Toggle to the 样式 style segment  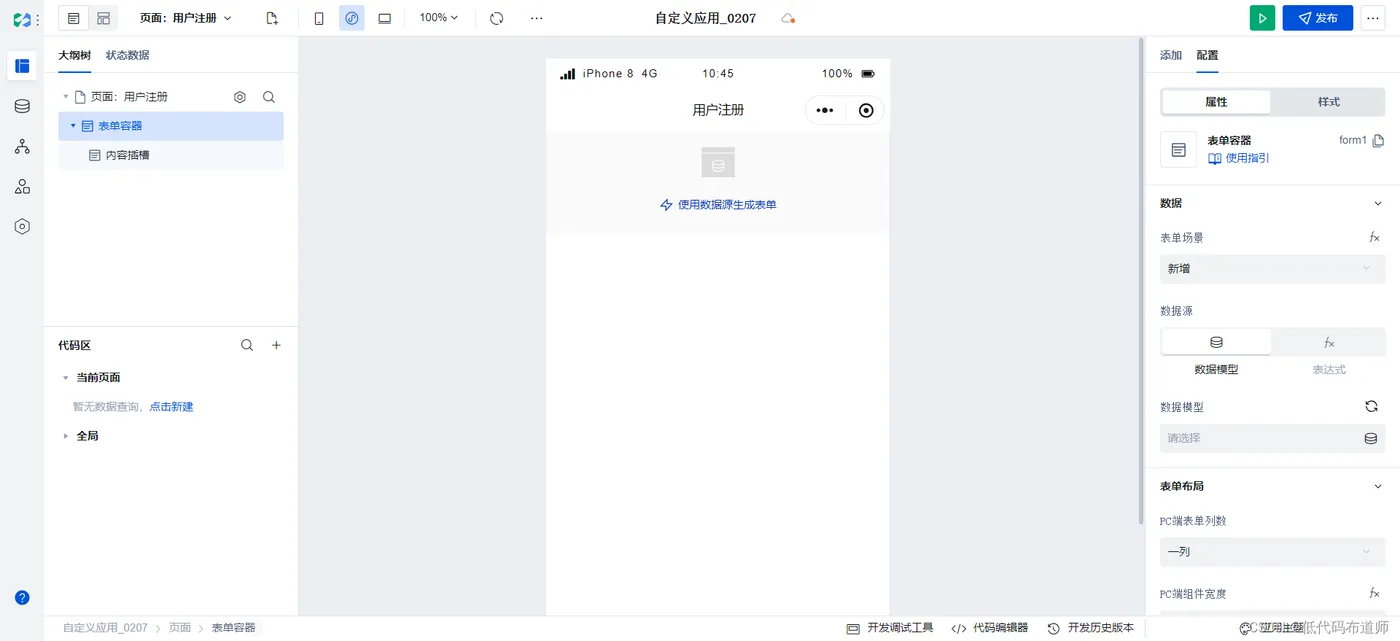(x=1328, y=102)
